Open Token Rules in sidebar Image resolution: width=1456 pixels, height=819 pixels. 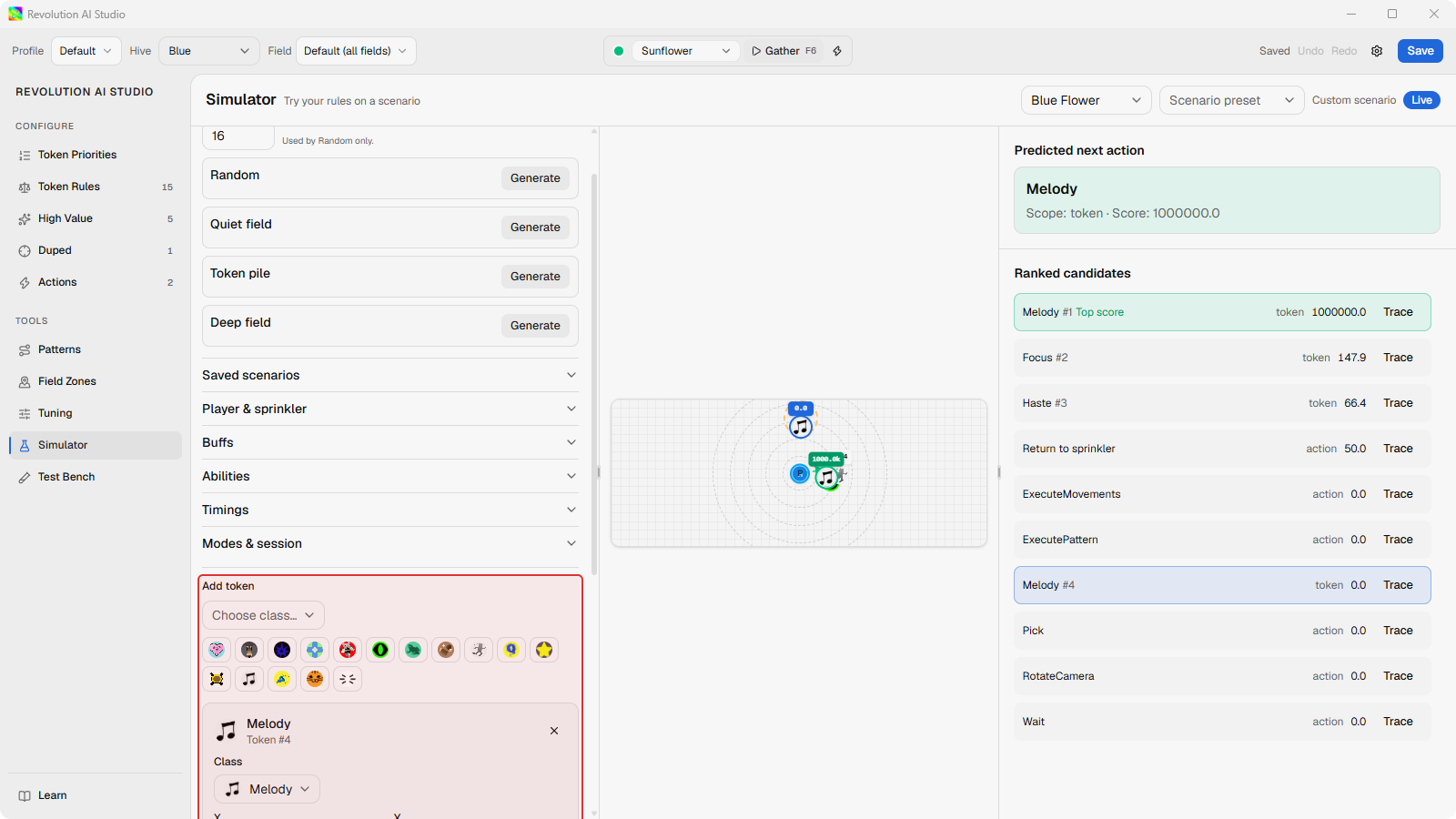96,187
